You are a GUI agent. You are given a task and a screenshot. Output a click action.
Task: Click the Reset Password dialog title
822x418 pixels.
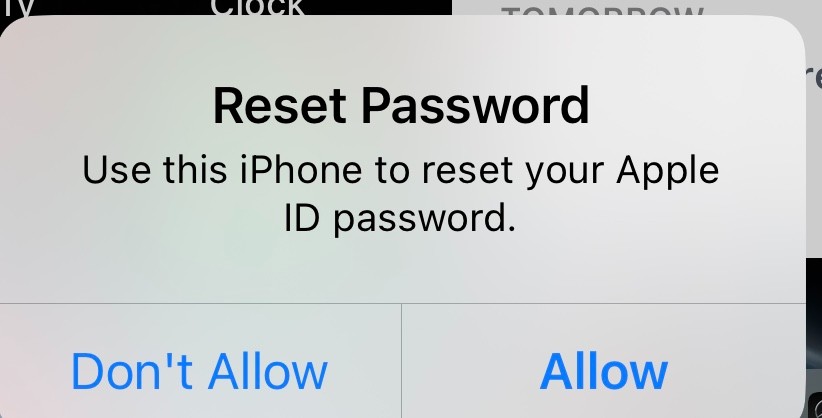401,106
